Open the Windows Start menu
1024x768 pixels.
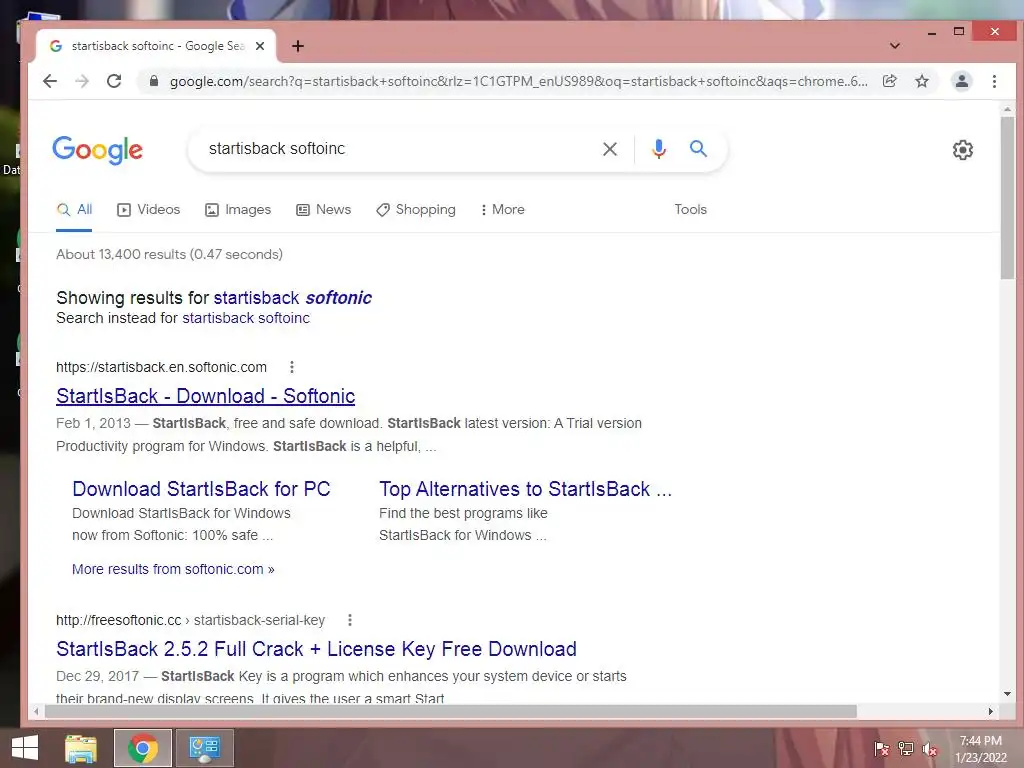(x=25, y=748)
